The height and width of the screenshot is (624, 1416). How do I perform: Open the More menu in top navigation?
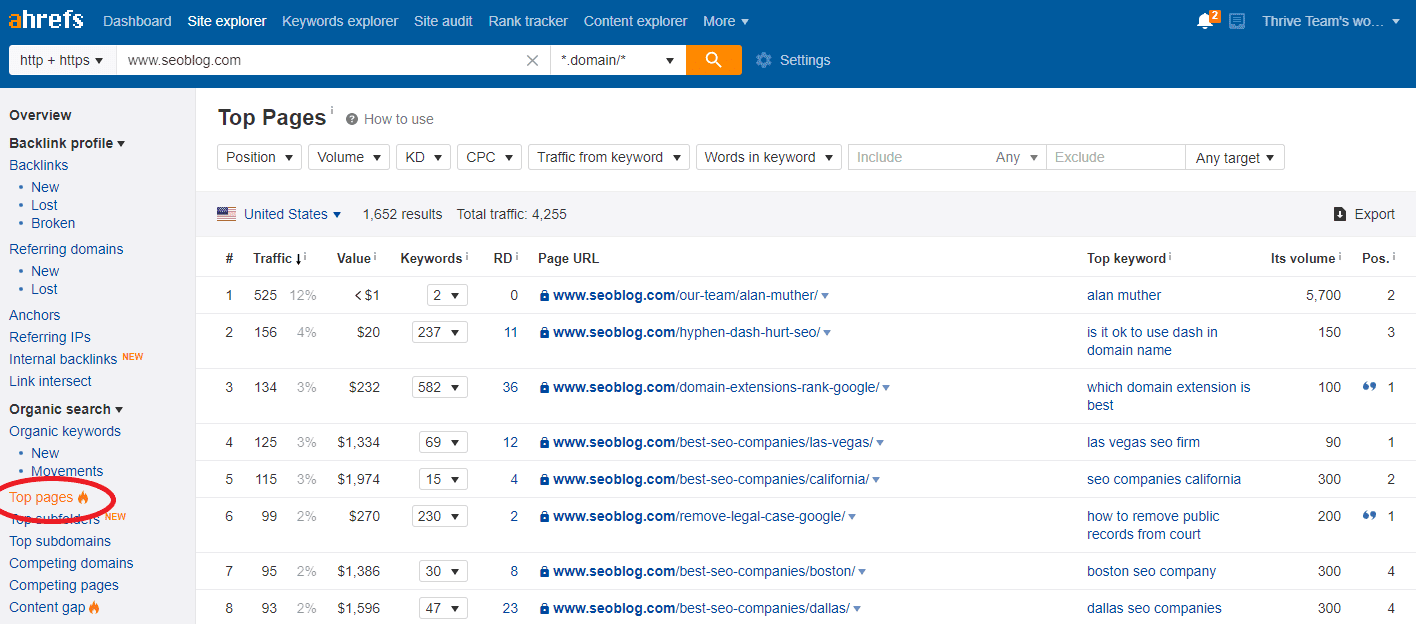tap(726, 21)
